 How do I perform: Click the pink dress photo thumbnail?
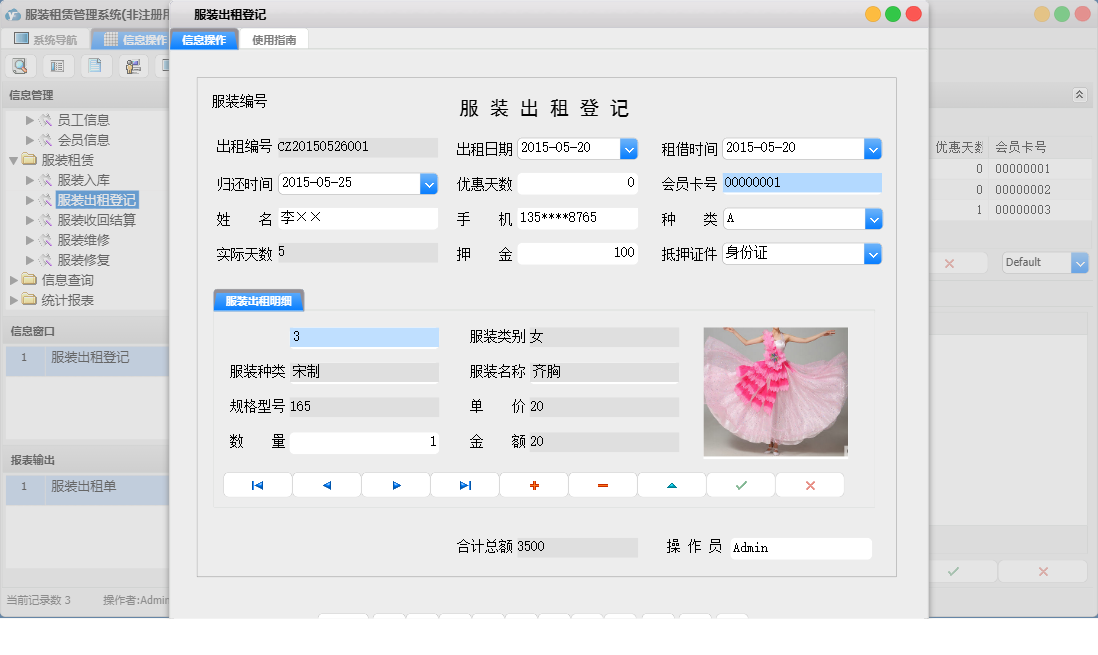(775, 390)
